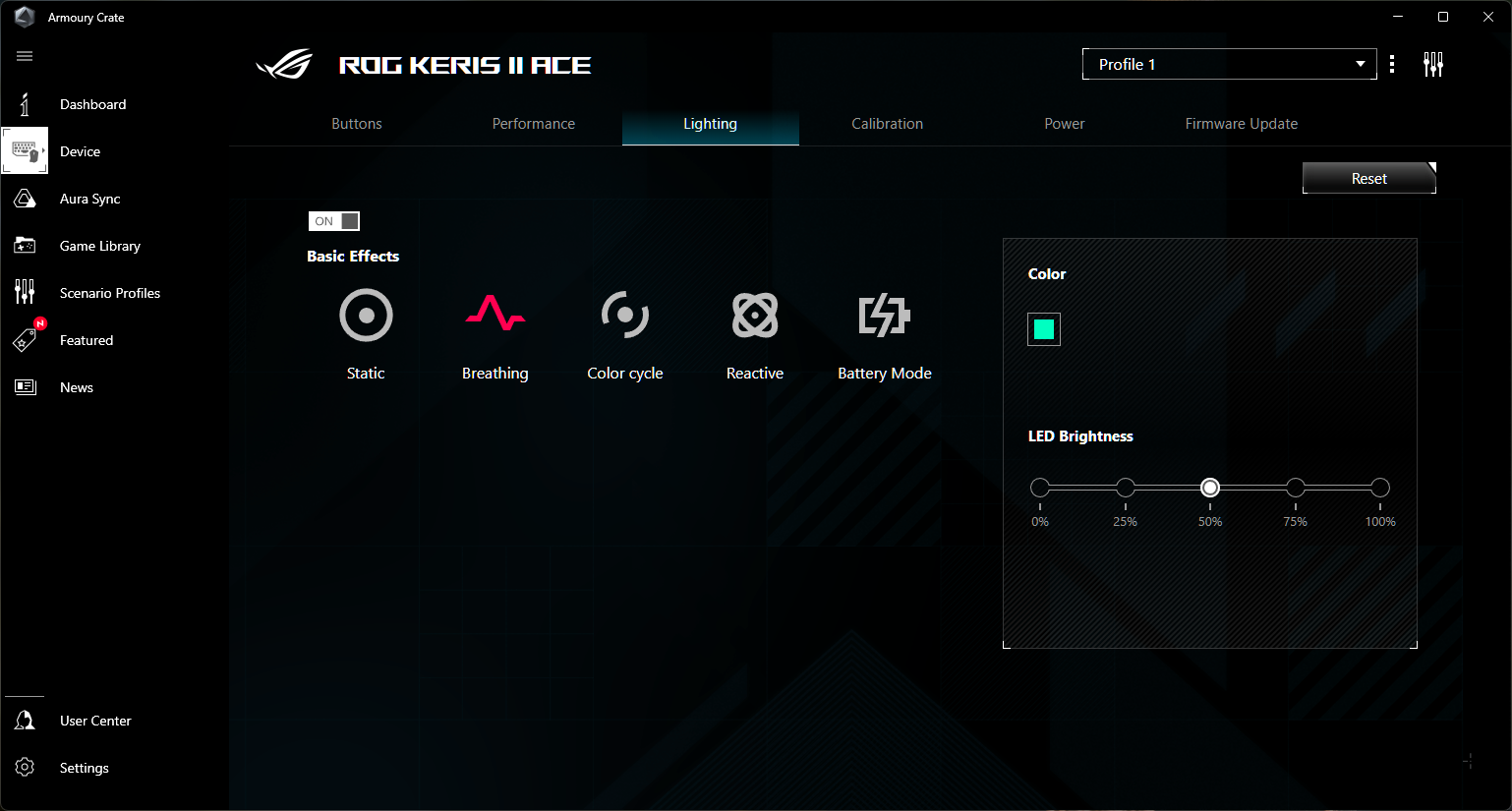Open the teal color swatch picker

(1044, 329)
